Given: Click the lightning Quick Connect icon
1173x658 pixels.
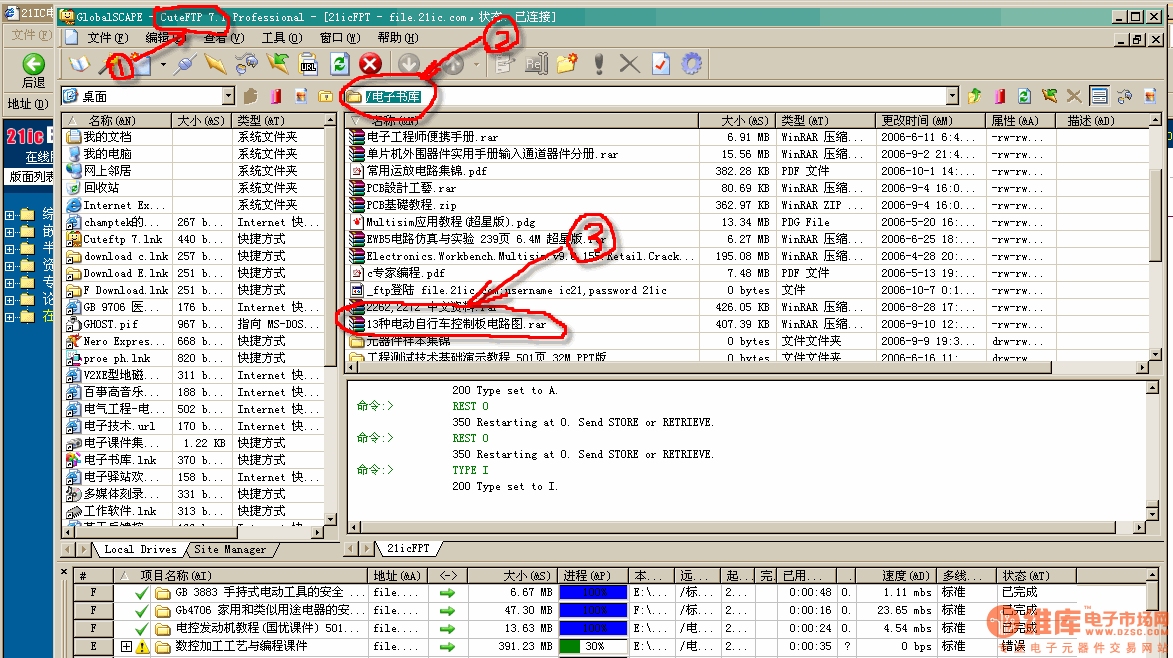Looking at the screenshot, I should pyautogui.click(x=215, y=64).
